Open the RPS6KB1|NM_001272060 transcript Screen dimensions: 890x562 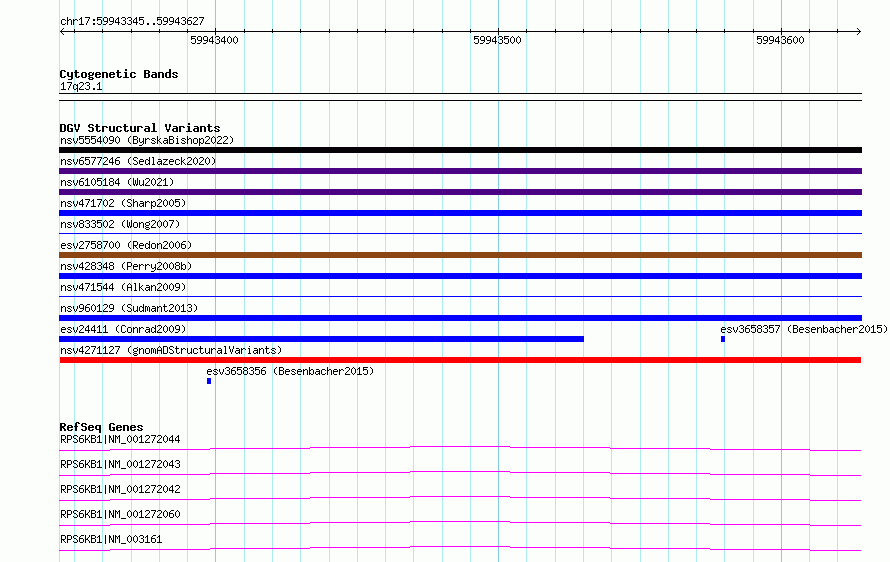click(120, 514)
